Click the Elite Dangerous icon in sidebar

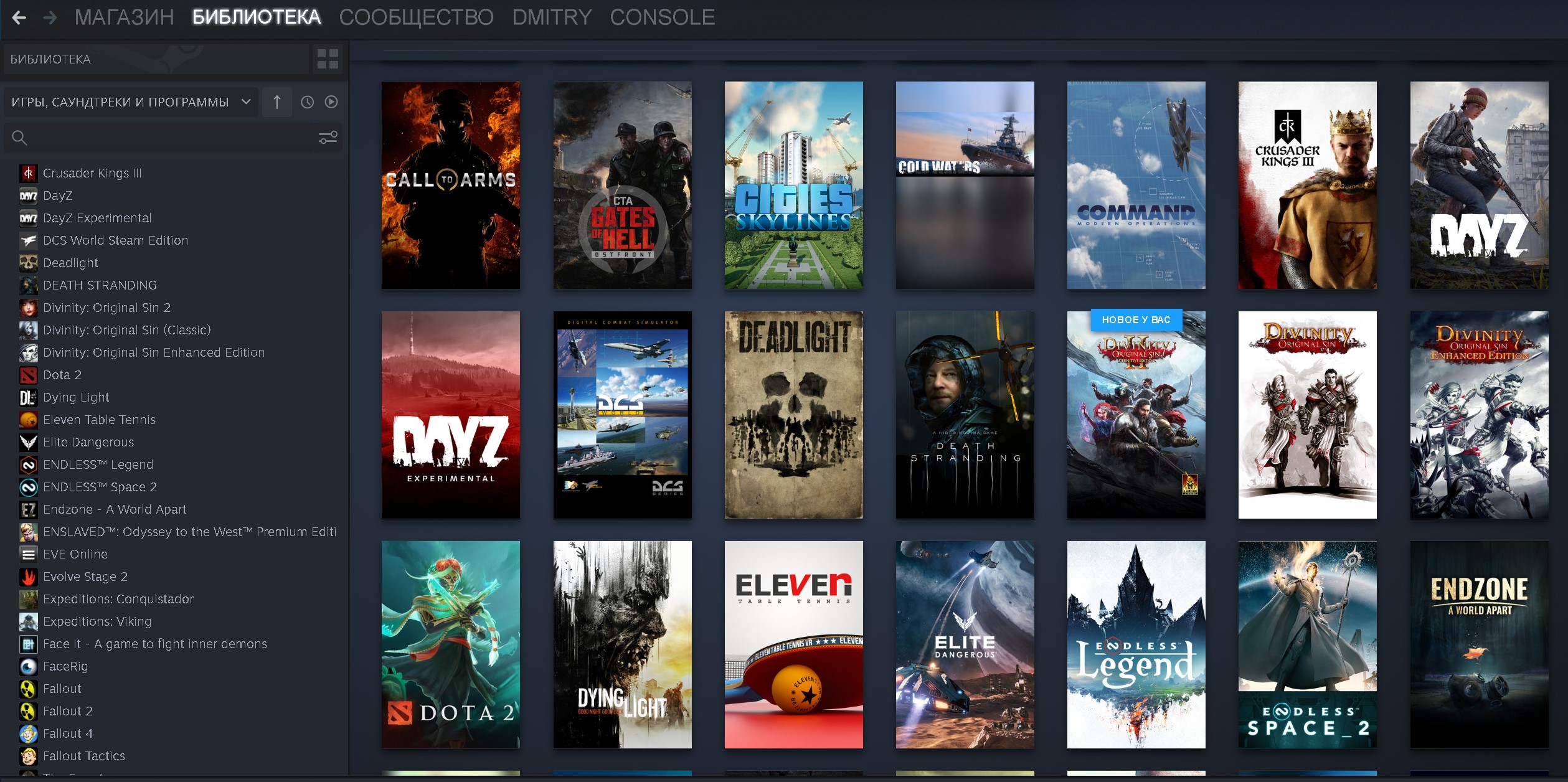tap(27, 442)
